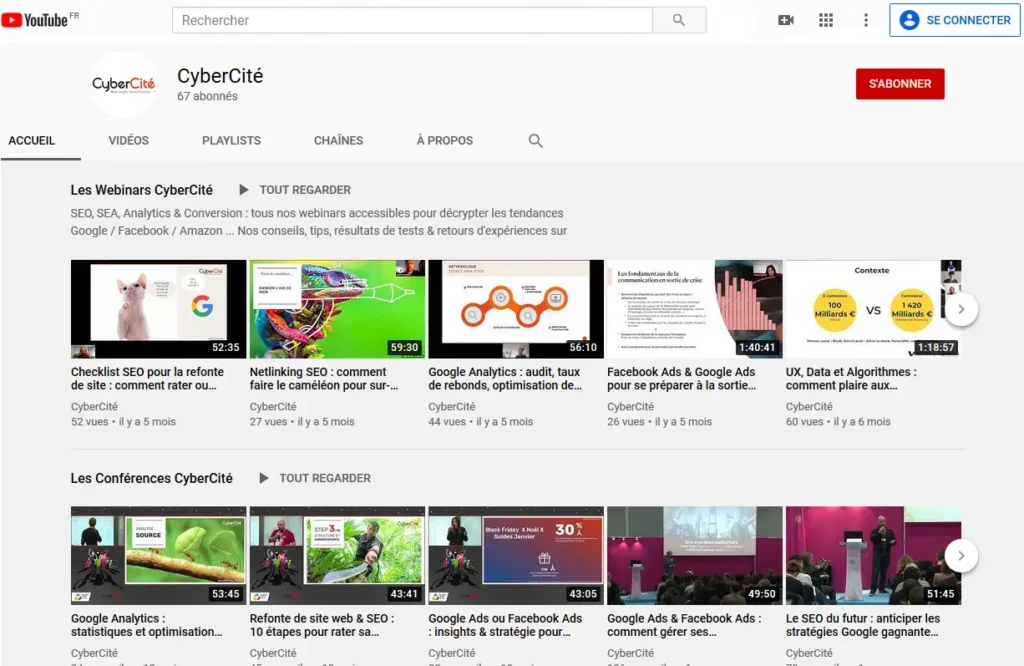
Task: Click title Facebook Ads & Google Ads pour
Action: 681,379
